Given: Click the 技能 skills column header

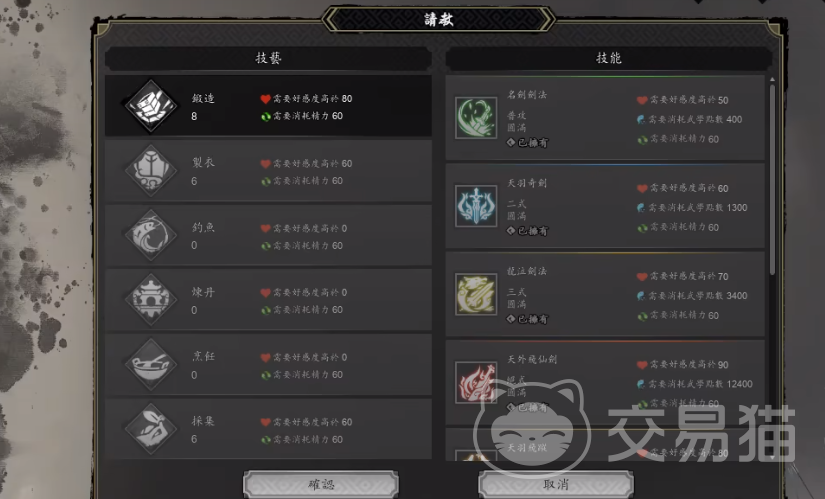Looking at the screenshot, I should tap(609, 58).
